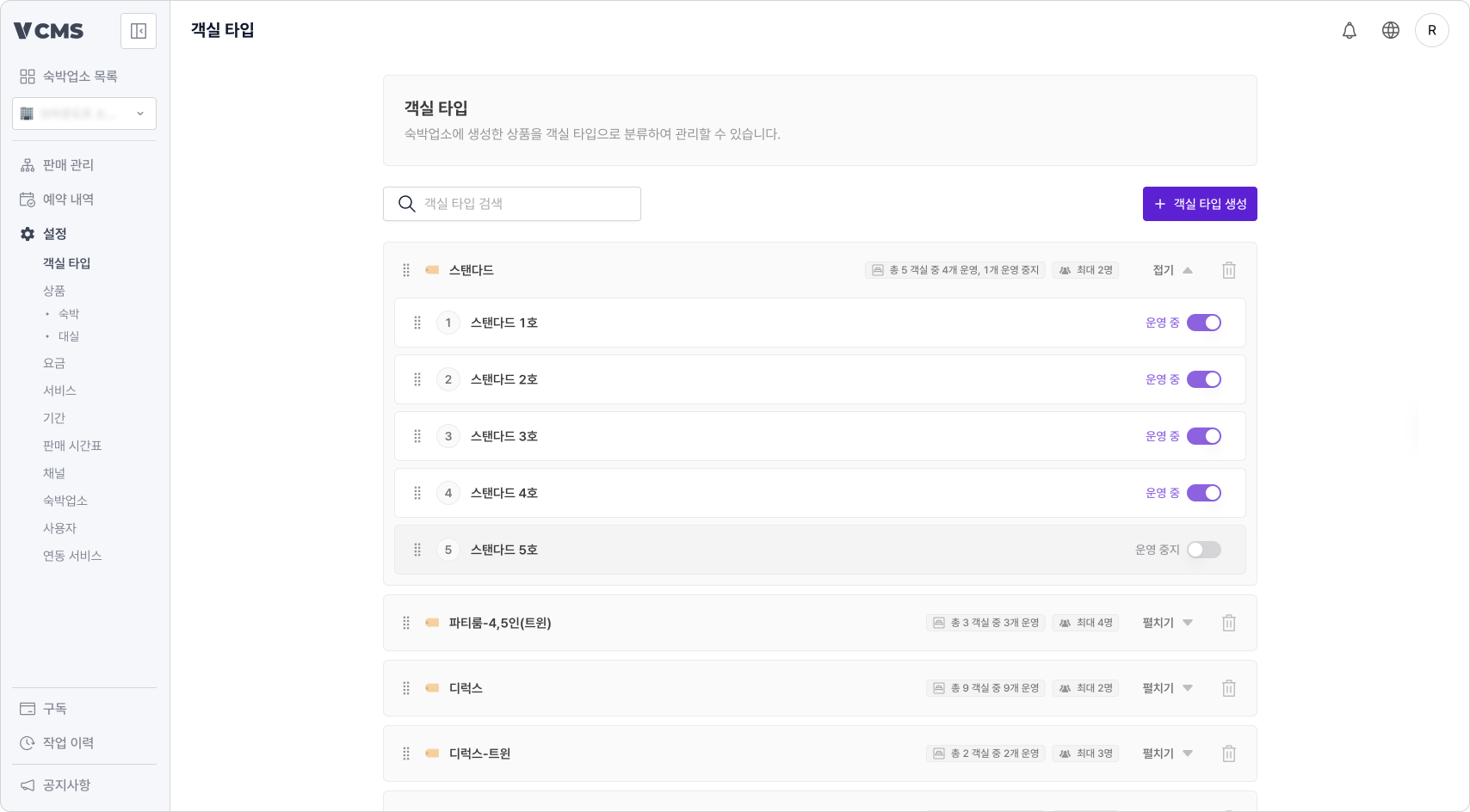This screenshot has width=1470, height=812.
Task: Click the globe language icon in header
Action: pyautogui.click(x=1391, y=30)
